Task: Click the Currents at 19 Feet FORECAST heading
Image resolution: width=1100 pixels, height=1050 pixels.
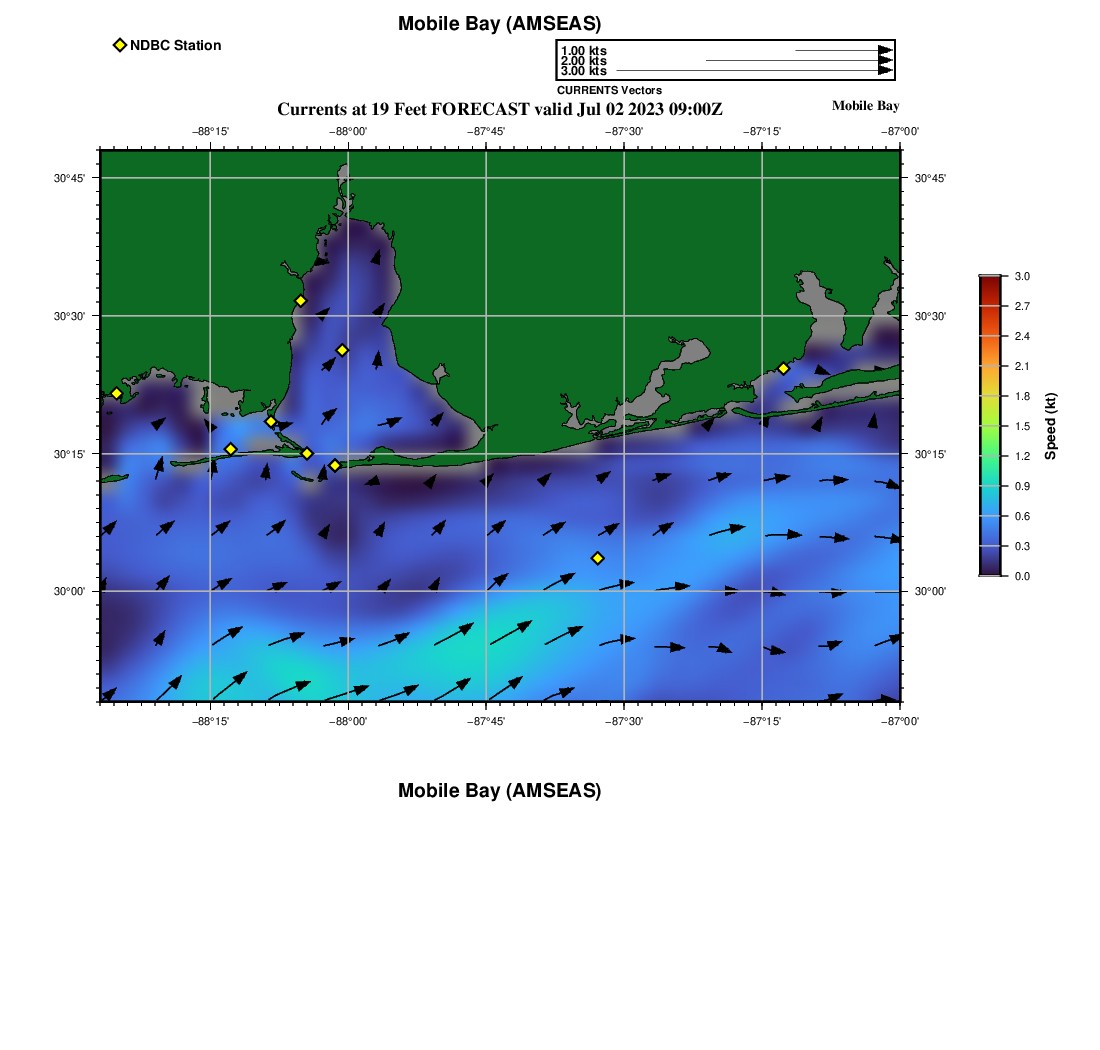Action: 499,109
